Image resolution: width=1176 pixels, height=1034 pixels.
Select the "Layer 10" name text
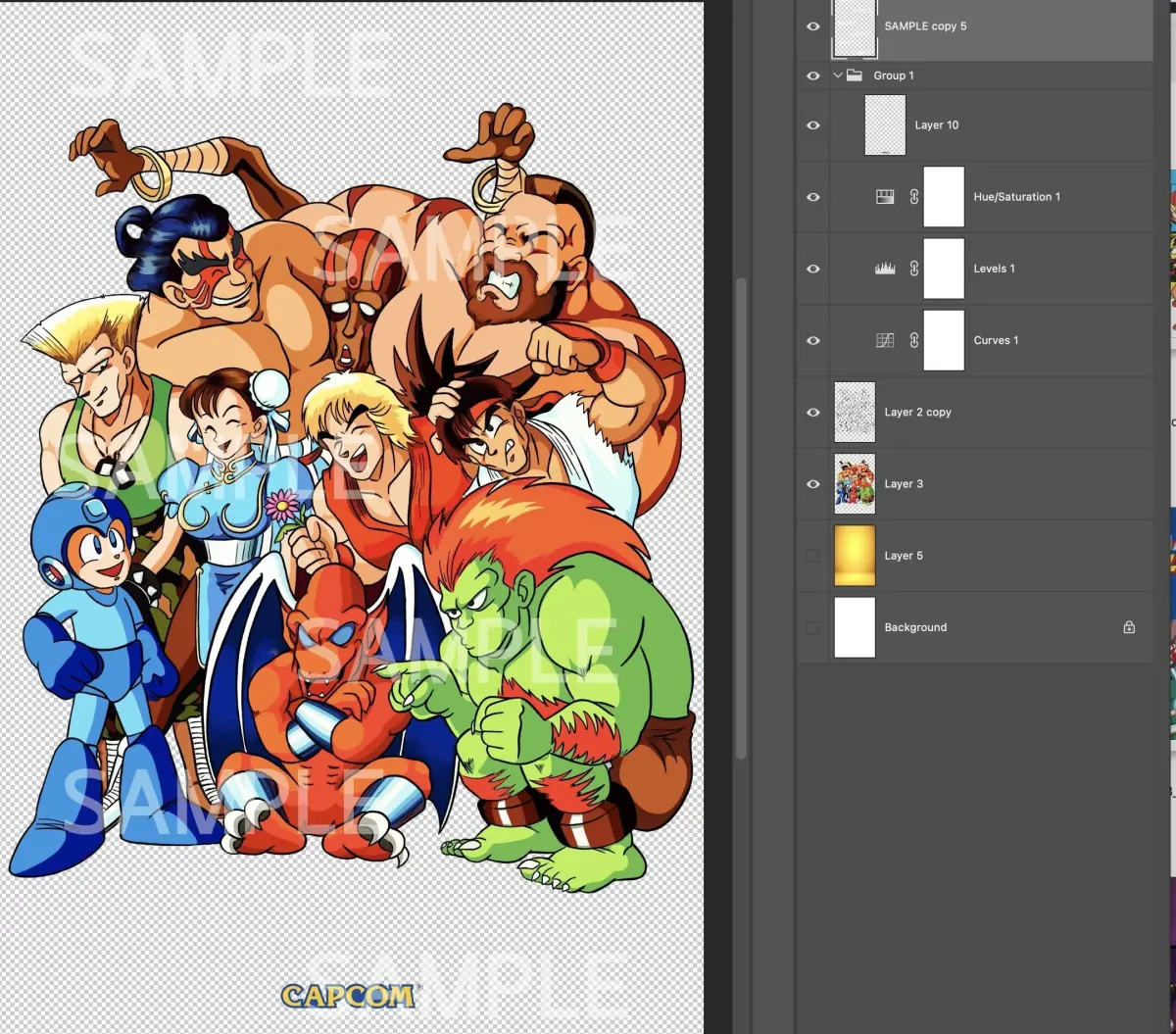pos(937,125)
